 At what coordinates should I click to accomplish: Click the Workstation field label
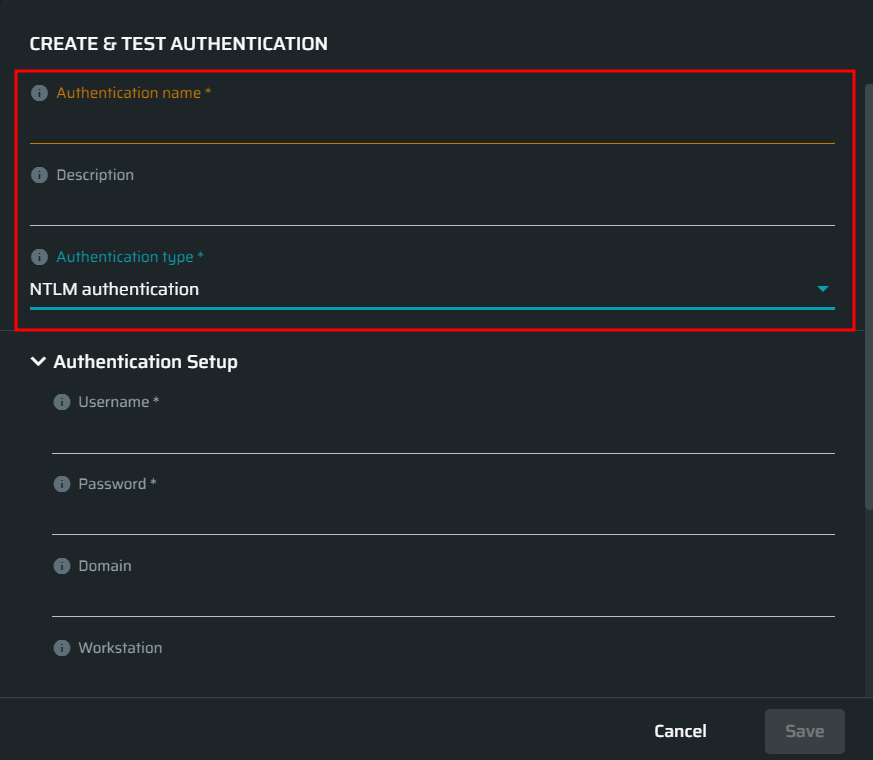pyautogui.click(x=120, y=648)
